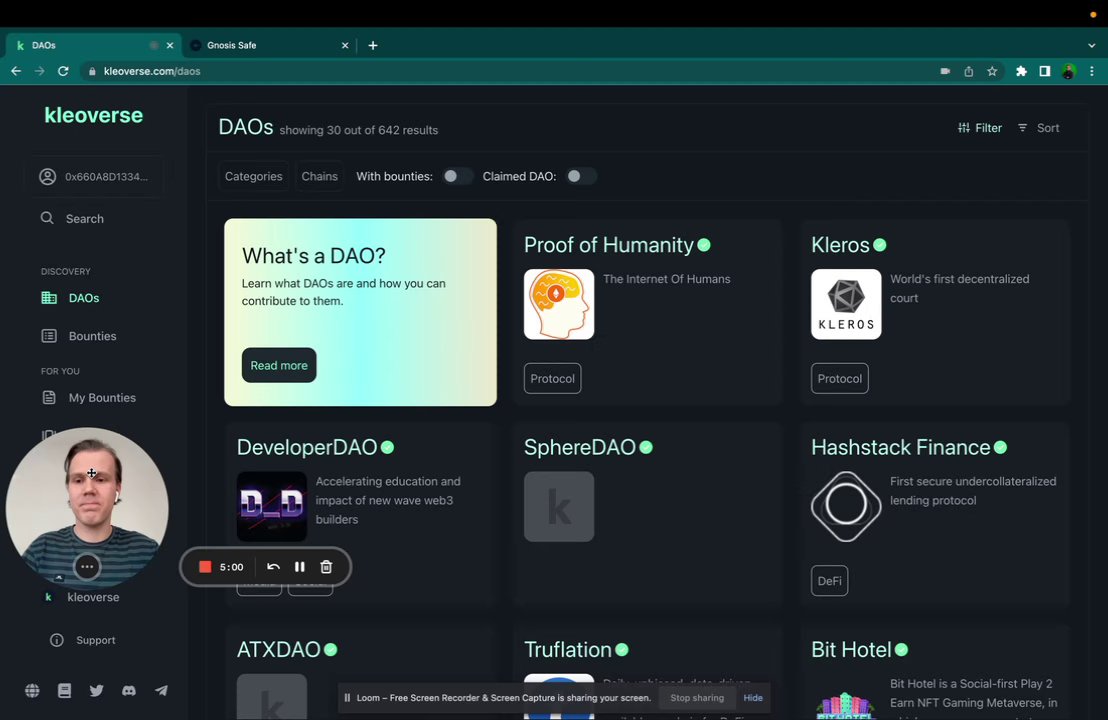
Task: Open the Twitter icon in sidebar footer
Action: [97, 691]
